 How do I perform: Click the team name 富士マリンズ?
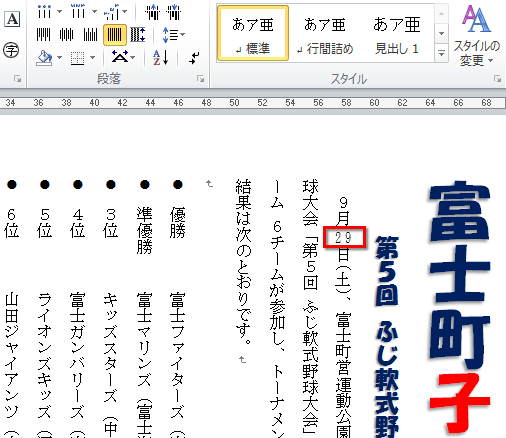pyautogui.click(x=144, y=339)
